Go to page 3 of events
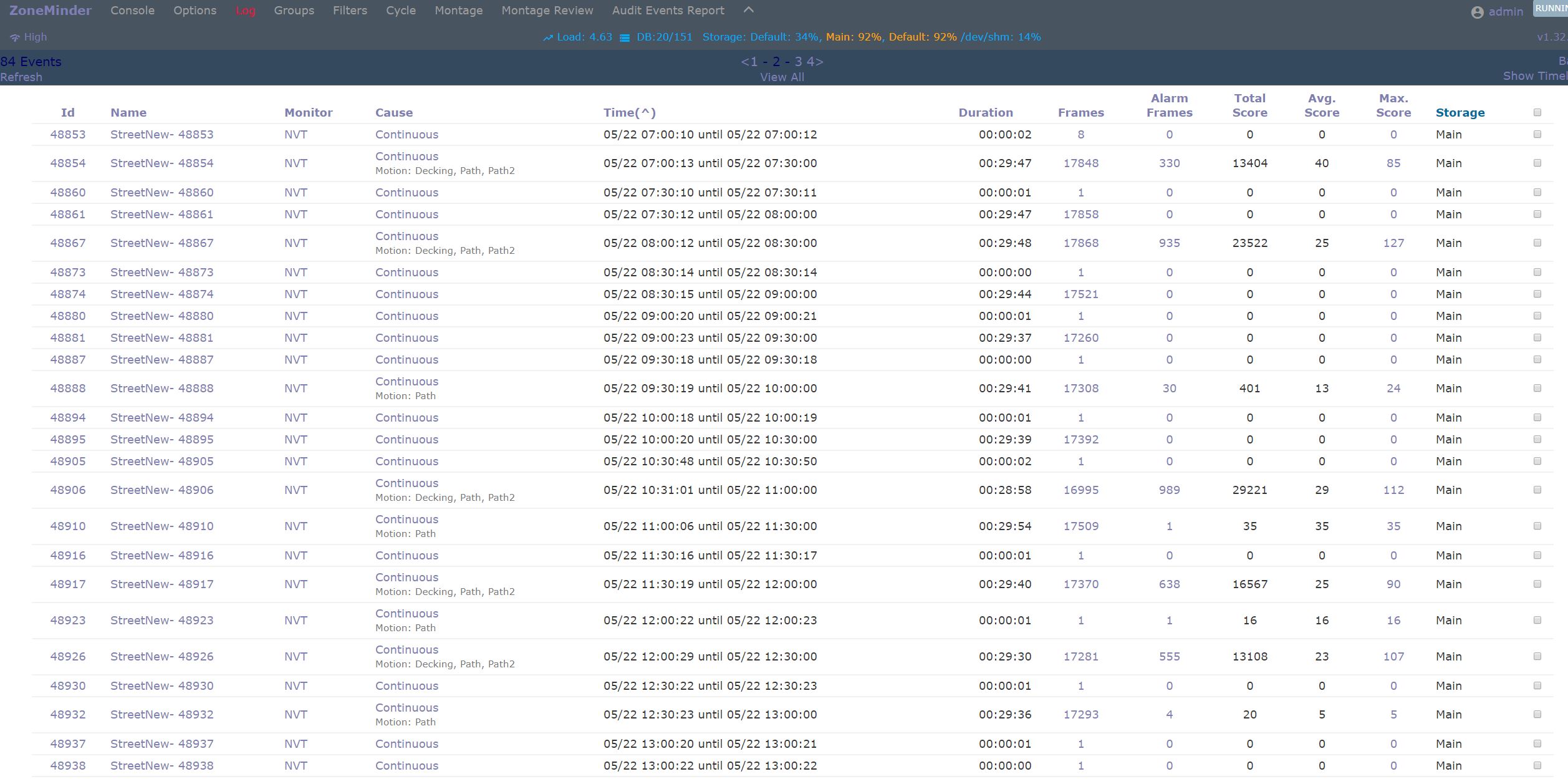Viewport: 1568px width, 779px height. click(x=798, y=62)
